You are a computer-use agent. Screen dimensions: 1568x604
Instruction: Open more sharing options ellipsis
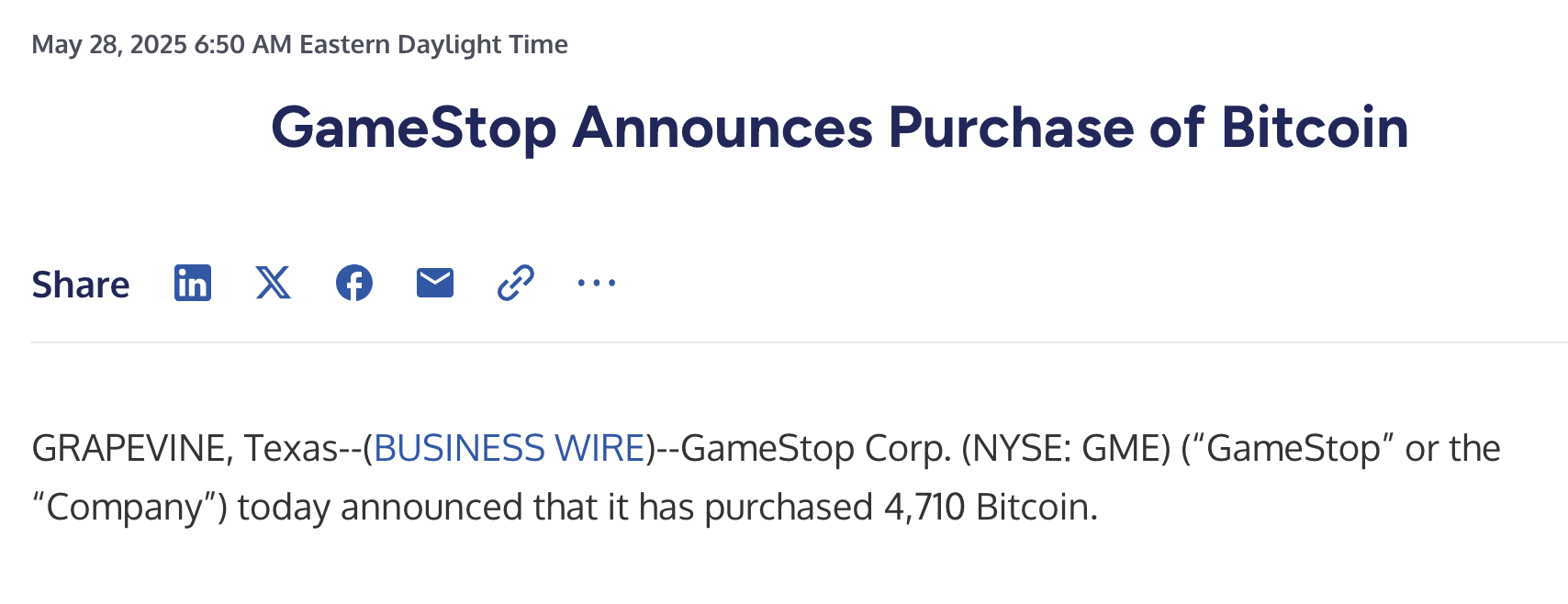[597, 283]
